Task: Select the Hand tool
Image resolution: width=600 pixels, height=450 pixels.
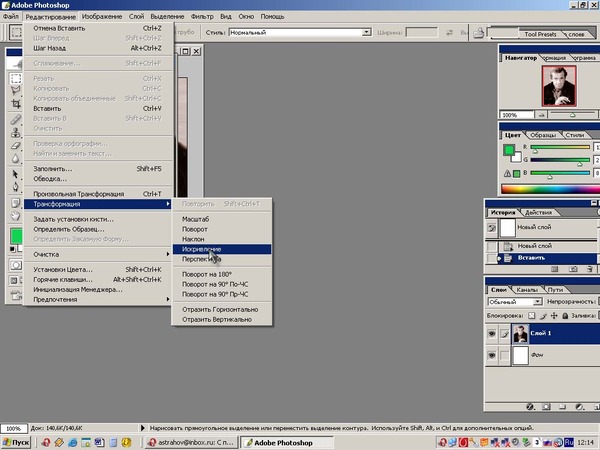Action: tap(16, 216)
